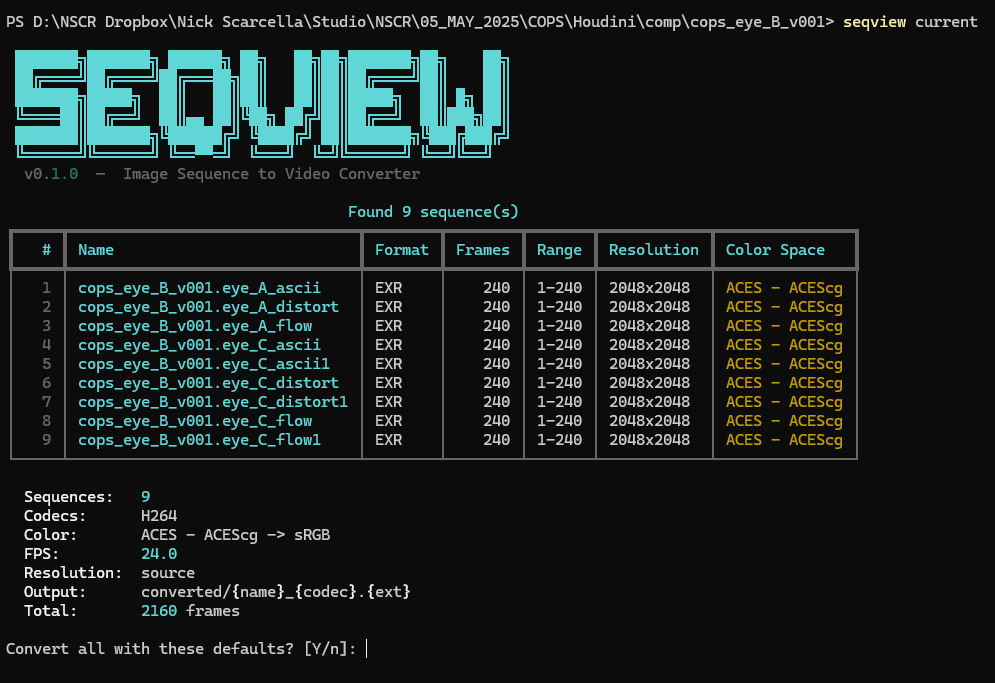Click the Color Space column header
The width and height of the screenshot is (995, 683).
775,250
